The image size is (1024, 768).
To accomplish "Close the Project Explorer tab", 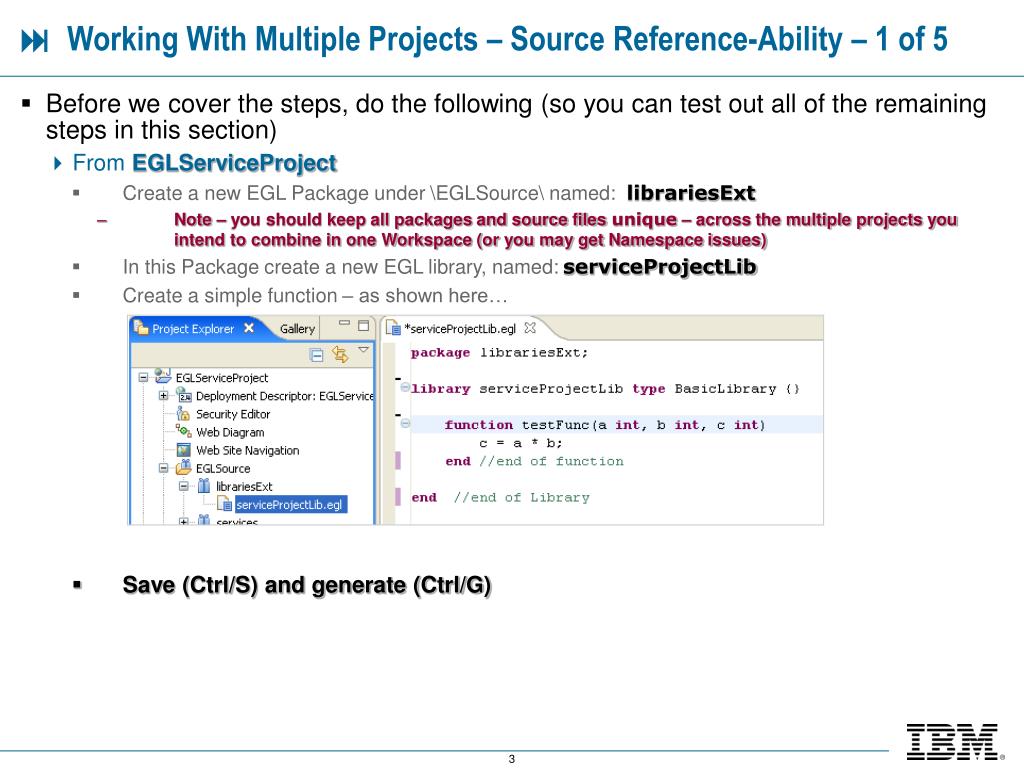I will point(249,328).
